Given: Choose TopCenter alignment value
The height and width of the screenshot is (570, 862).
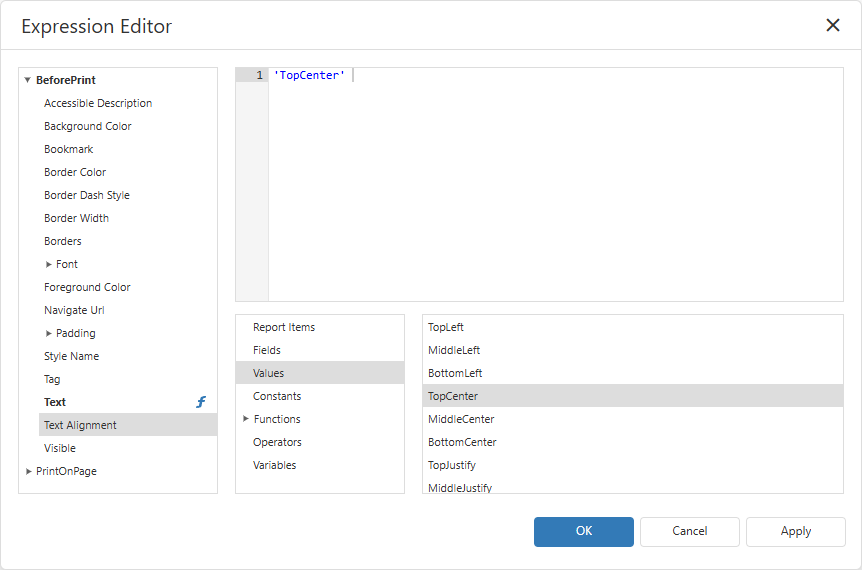Looking at the screenshot, I should pos(633,396).
